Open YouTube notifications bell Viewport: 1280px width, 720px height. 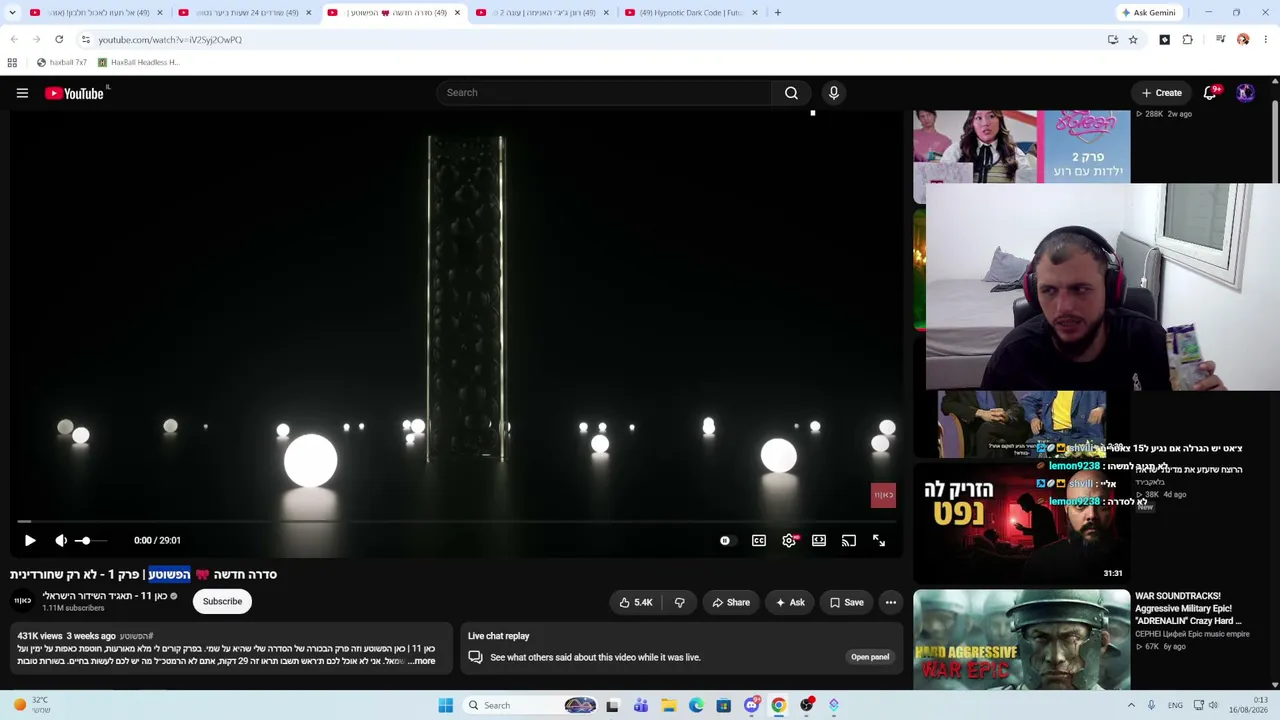pyautogui.click(x=1210, y=93)
